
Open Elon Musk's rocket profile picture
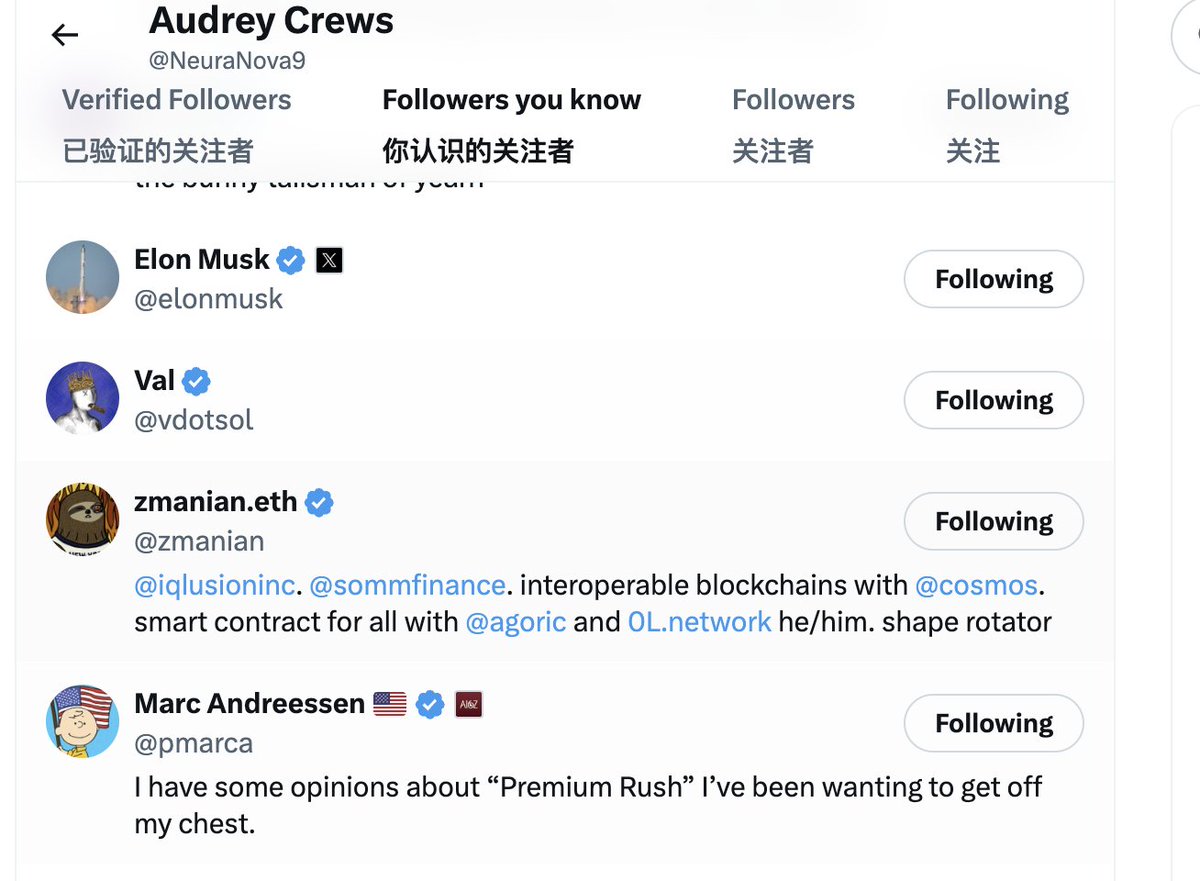coord(82,277)
